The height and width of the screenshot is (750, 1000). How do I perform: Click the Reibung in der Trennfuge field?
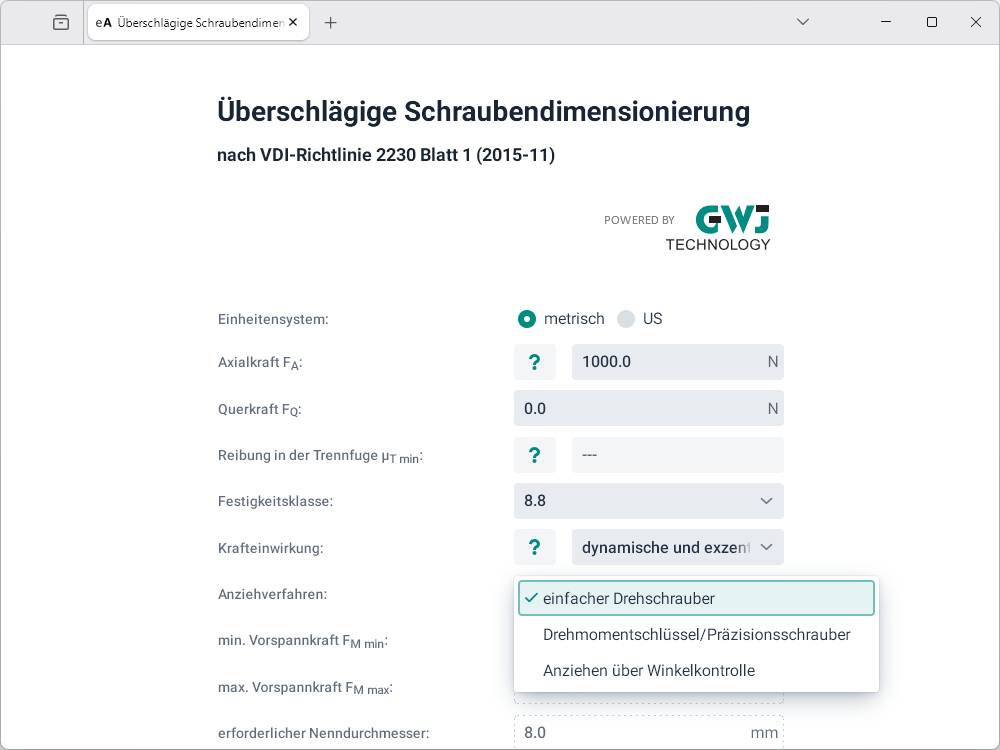point(677,455)
